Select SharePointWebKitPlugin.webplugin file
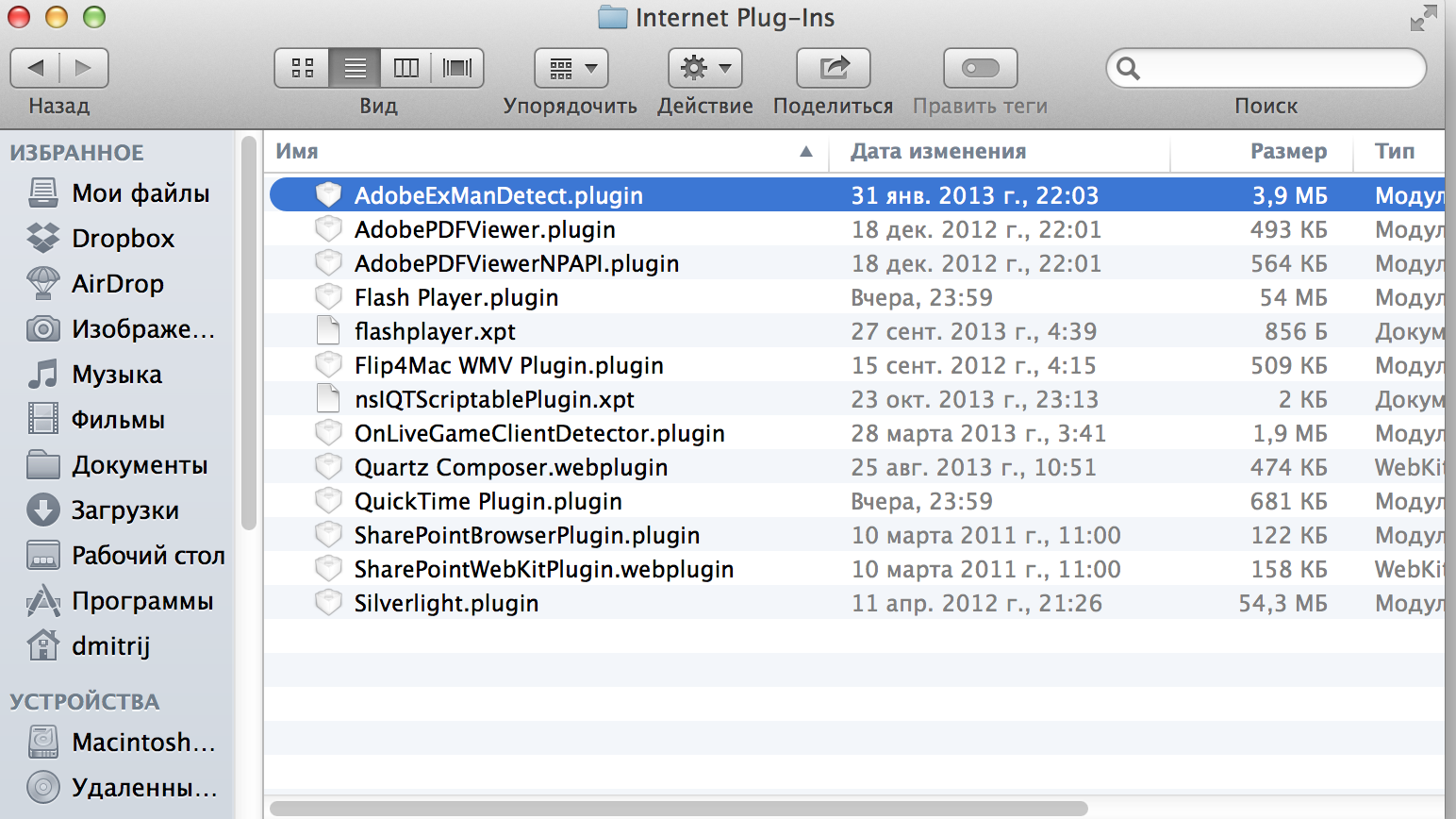The width and height of the screenshot is (1456, 819). [x=854, y=569]
